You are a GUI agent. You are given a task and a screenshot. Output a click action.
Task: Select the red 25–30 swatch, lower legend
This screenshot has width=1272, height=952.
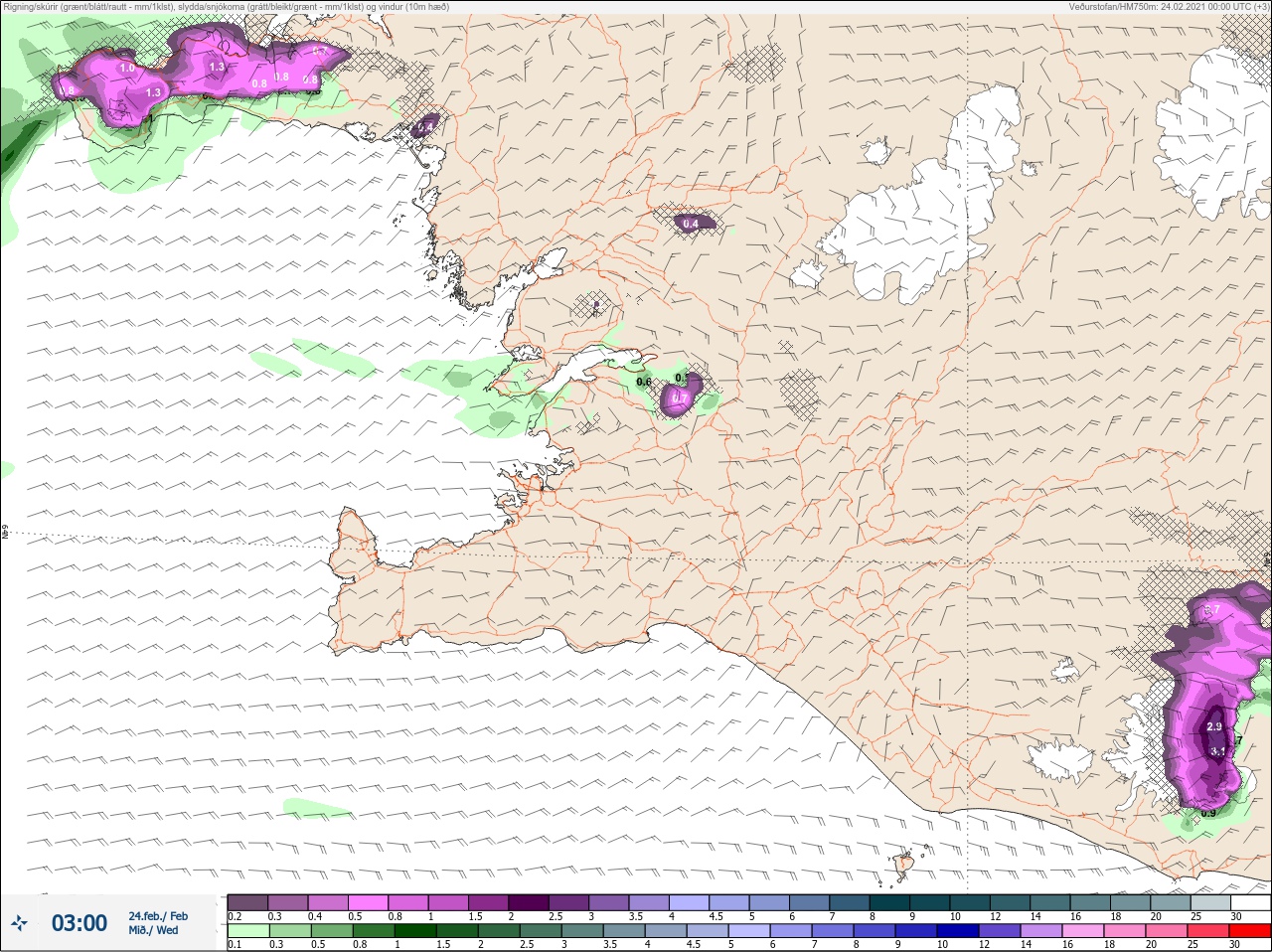point(1249,930)
